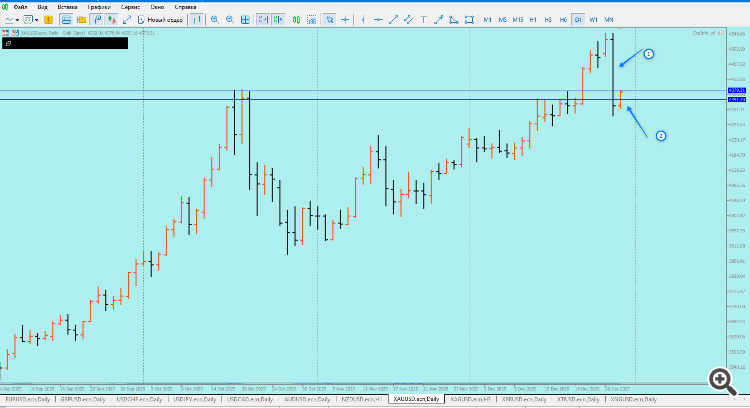Image resolution: width=750 pixels, height=408 pixels.
Task: Toggle the bar chart mode button
Action: coord(196,20)
